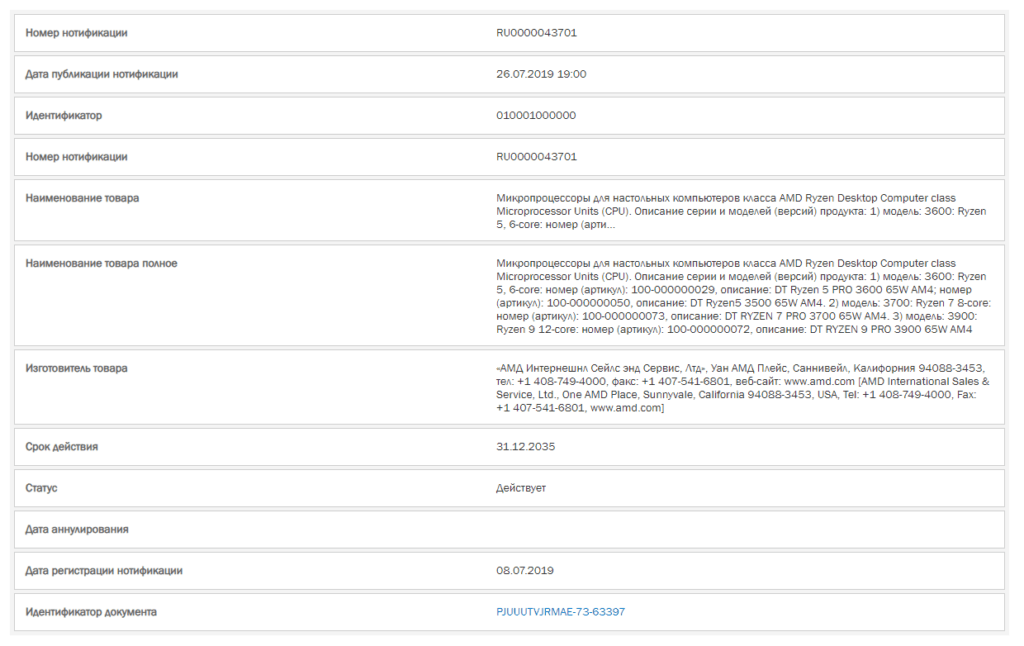Click 'Идентификатор' label beside 010001000000
The height and width of the screenshot is (646, 1024).
tap(63, 115)
